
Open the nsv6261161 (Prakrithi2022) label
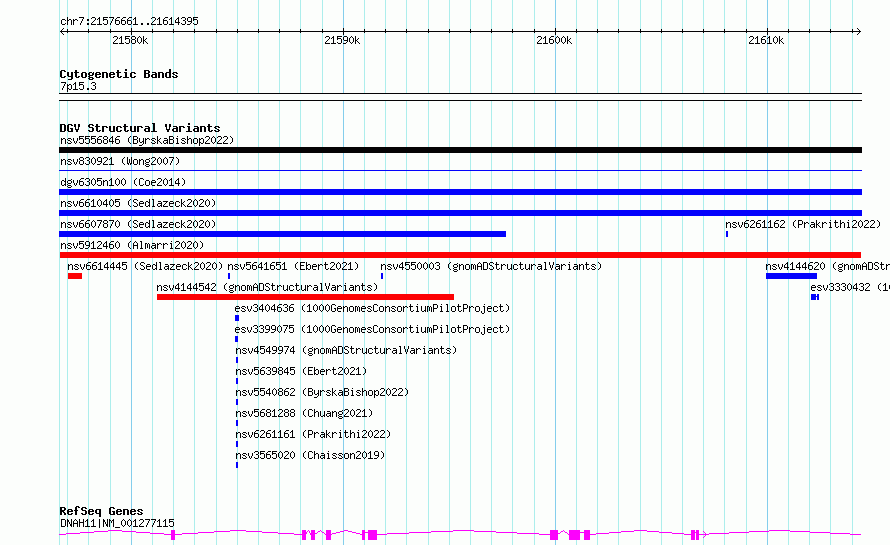pos(313,434)
